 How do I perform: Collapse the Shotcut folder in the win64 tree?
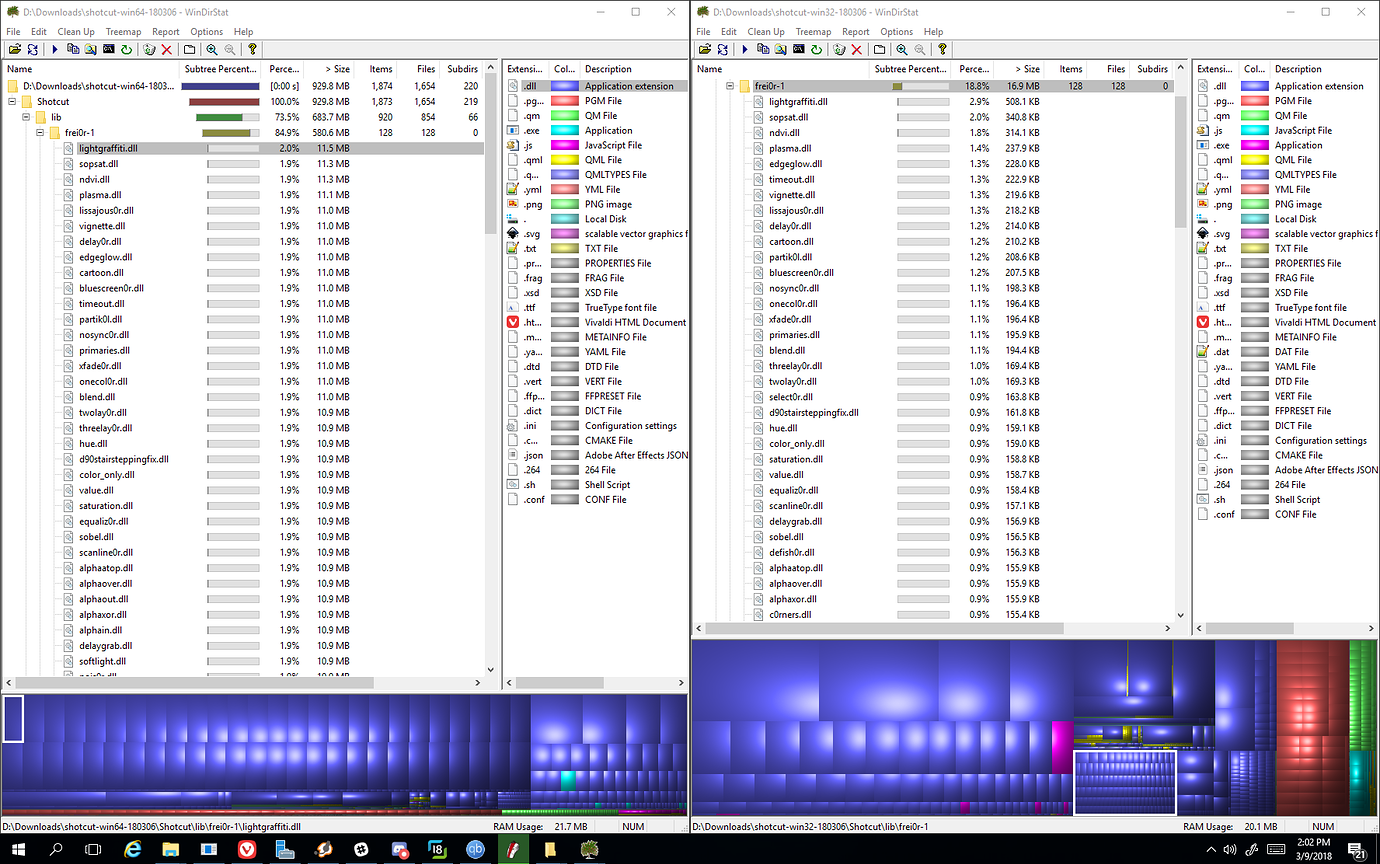14,101
